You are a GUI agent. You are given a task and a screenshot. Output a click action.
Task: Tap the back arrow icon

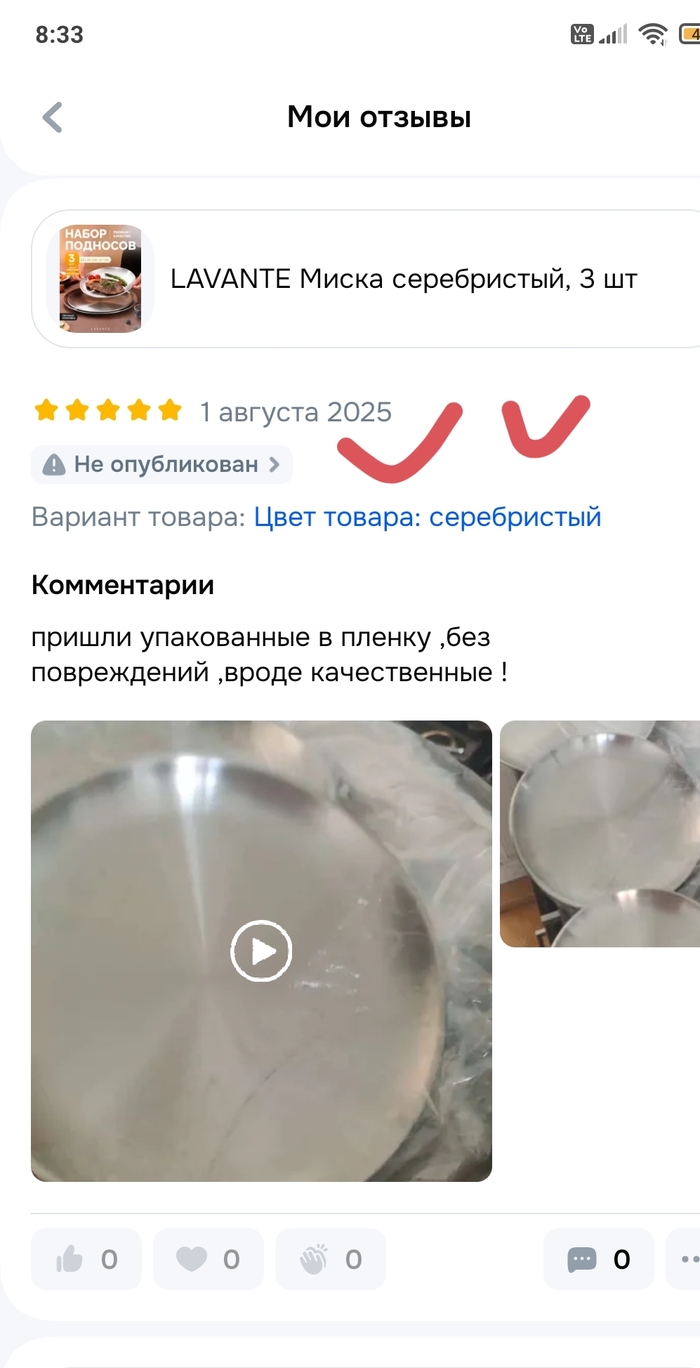[53, 117]
